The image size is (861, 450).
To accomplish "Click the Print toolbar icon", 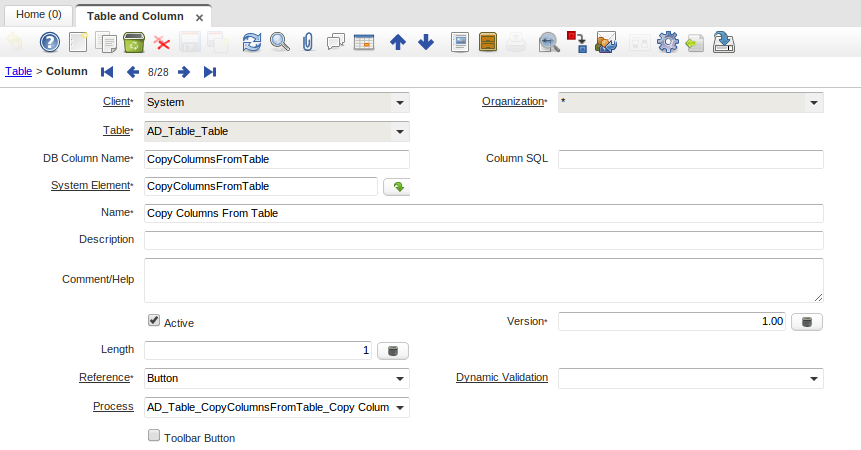I will [516, 42].
